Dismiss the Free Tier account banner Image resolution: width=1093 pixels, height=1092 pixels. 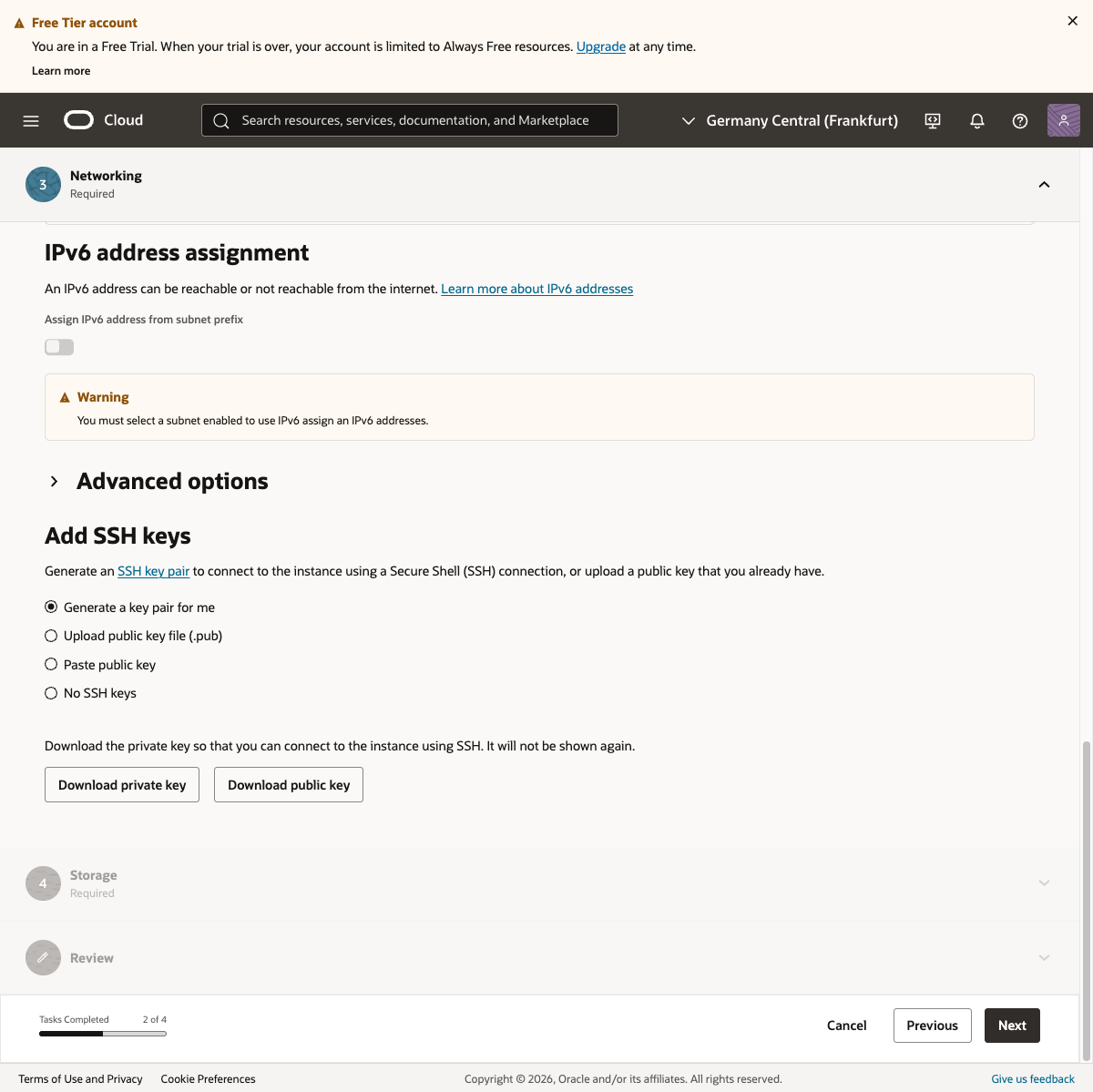click(1072, 21)
